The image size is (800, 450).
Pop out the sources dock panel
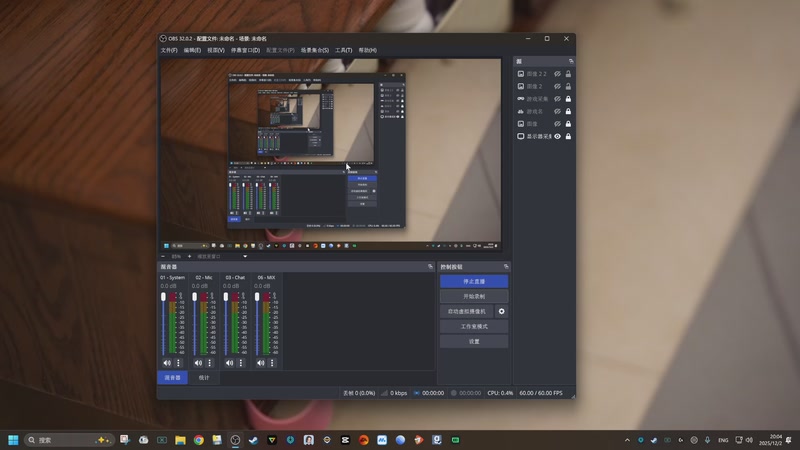571,61
